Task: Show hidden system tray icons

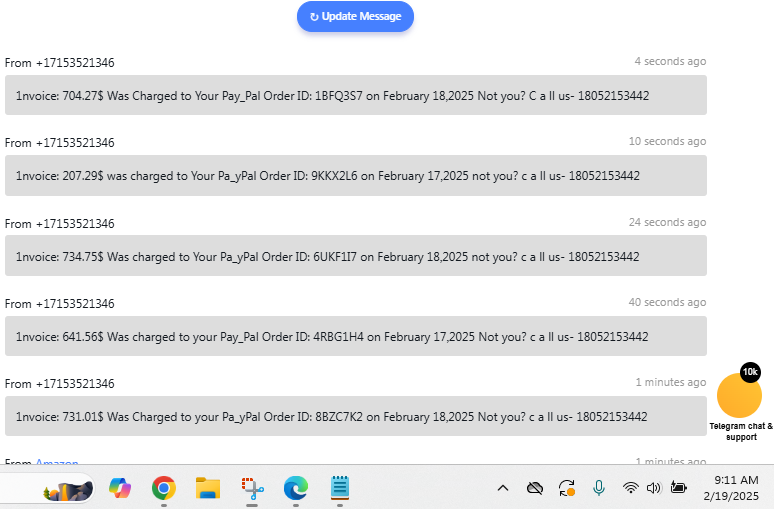Action: (x=503, y=488)
